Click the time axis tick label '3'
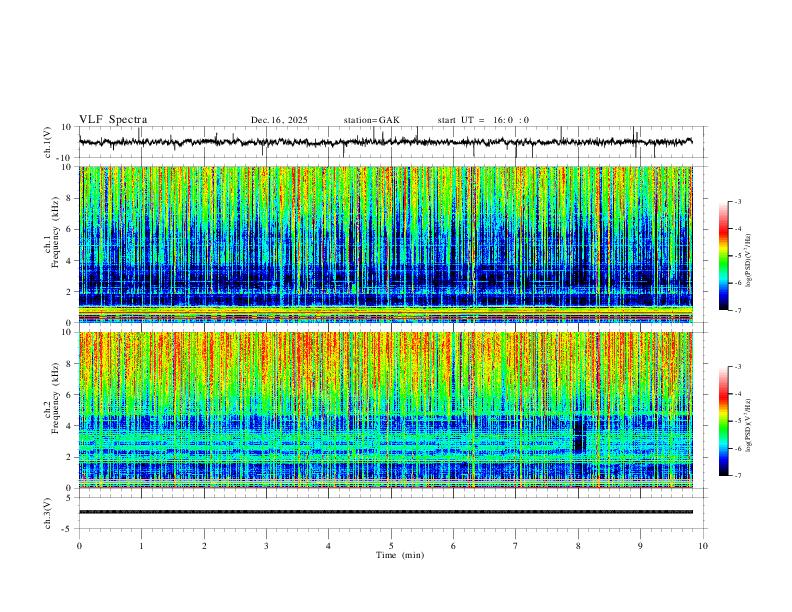This screenshot has height=612, width=792. click(266, 546)
